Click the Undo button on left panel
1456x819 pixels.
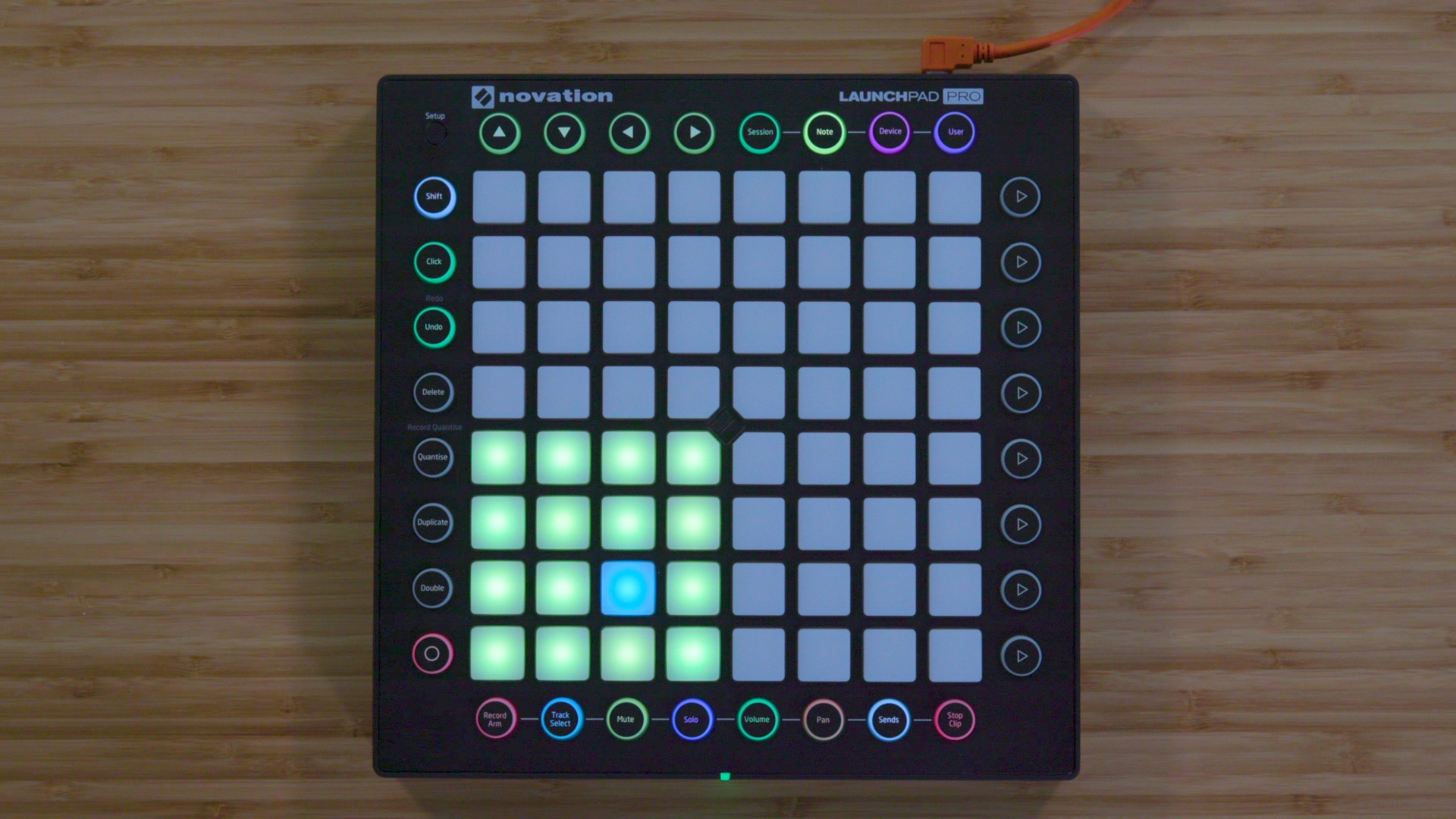[x=435, y=327]
